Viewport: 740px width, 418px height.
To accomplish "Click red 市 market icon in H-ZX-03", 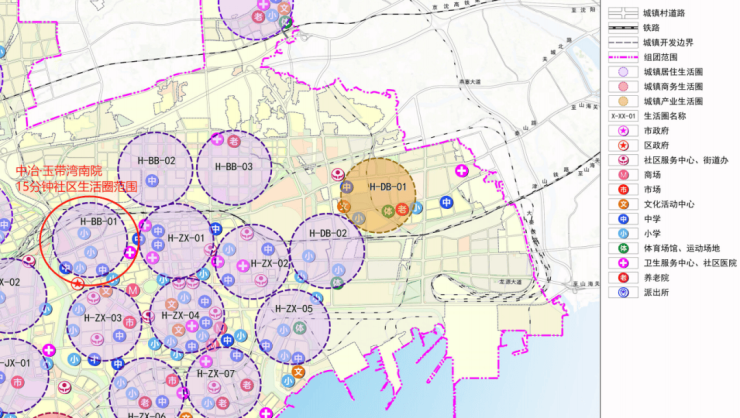I will (130, 323).
